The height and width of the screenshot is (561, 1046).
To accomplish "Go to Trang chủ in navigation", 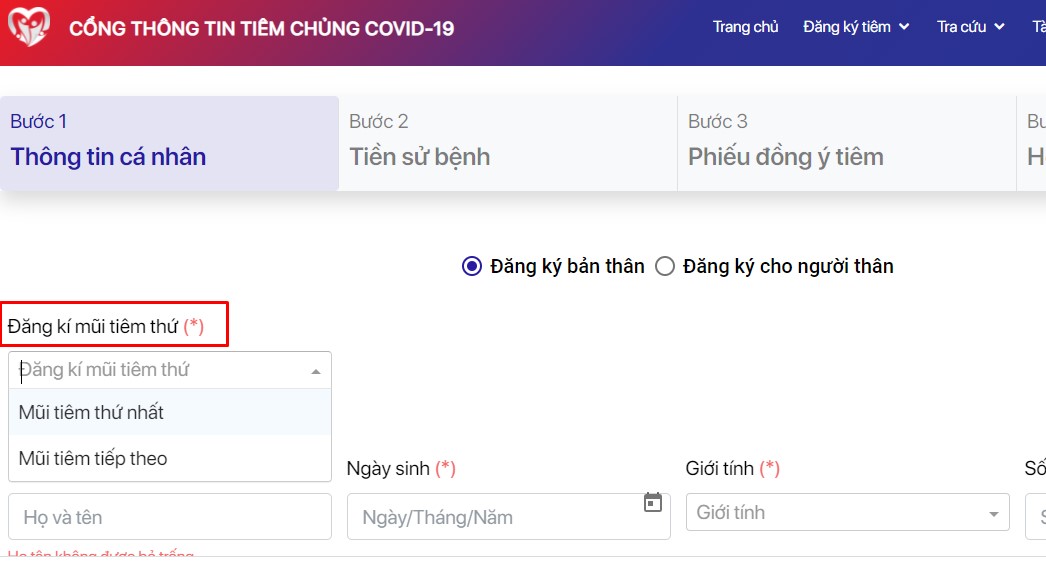I will [x=745, y=27].
